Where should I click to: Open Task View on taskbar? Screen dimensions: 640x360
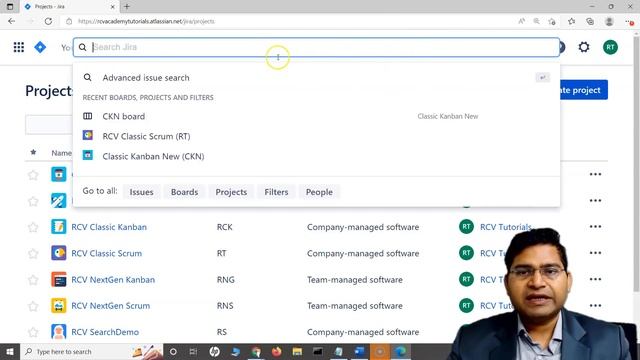(193, 351)
